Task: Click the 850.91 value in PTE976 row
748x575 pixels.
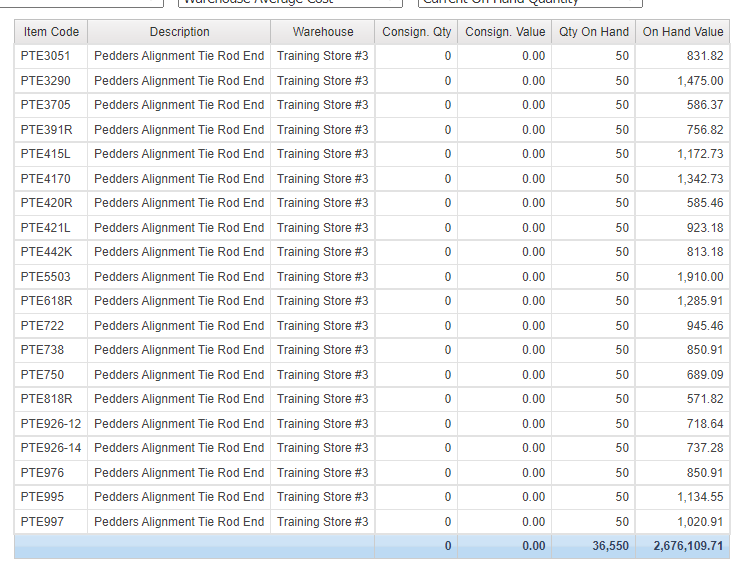Action: (705, 473)
